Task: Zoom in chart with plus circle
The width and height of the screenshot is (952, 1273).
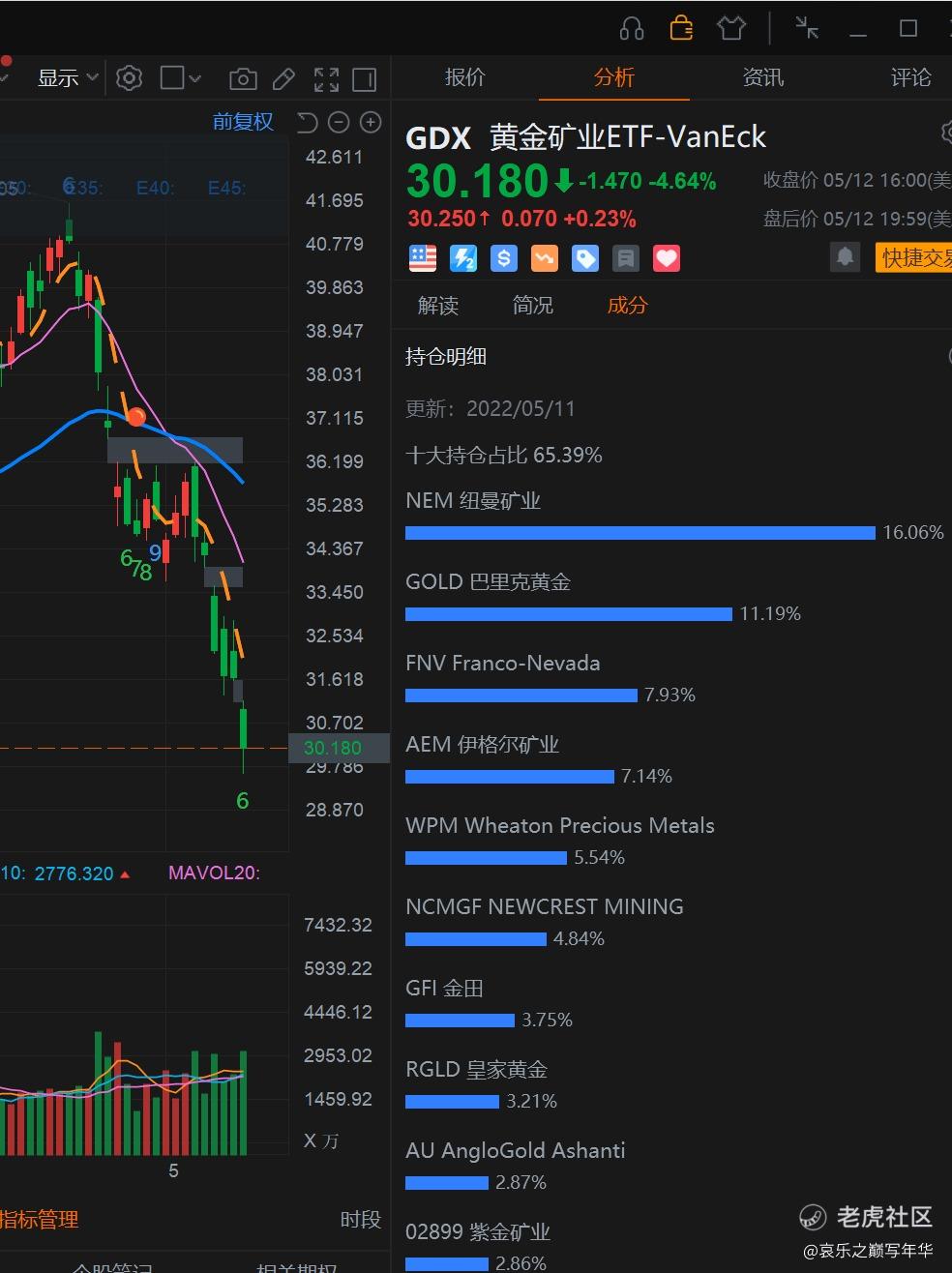Action: pos(371,122)
